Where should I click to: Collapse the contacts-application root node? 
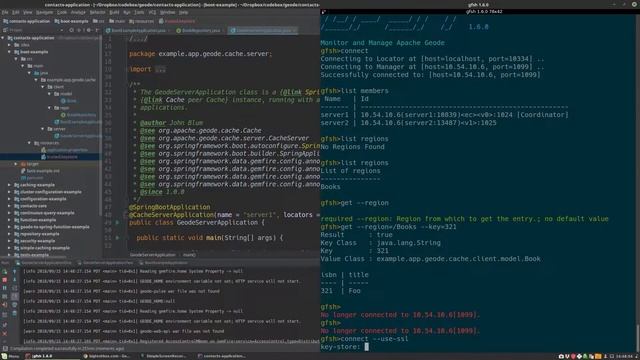point(3,38)
